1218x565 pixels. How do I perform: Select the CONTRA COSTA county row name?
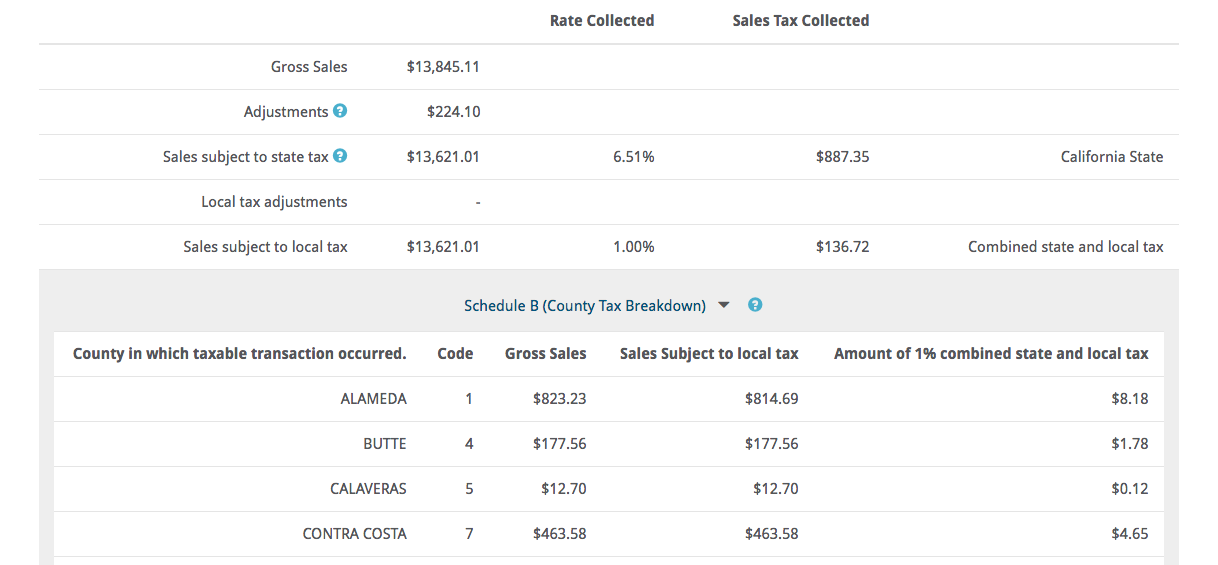[355, 534]
